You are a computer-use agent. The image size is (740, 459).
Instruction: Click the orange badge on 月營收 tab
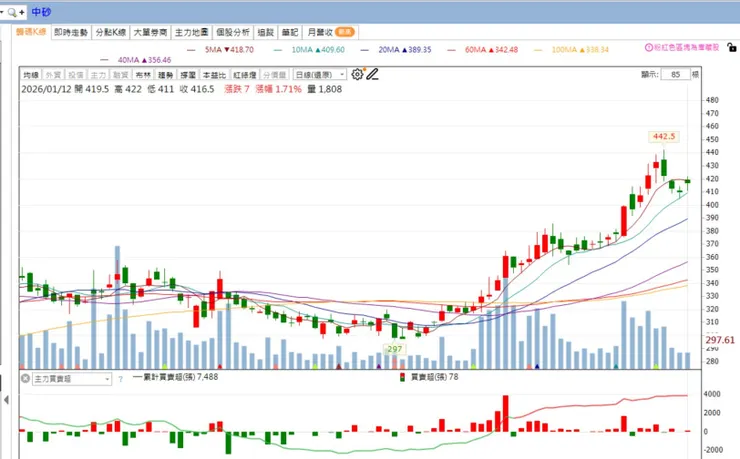pos(344,32)
